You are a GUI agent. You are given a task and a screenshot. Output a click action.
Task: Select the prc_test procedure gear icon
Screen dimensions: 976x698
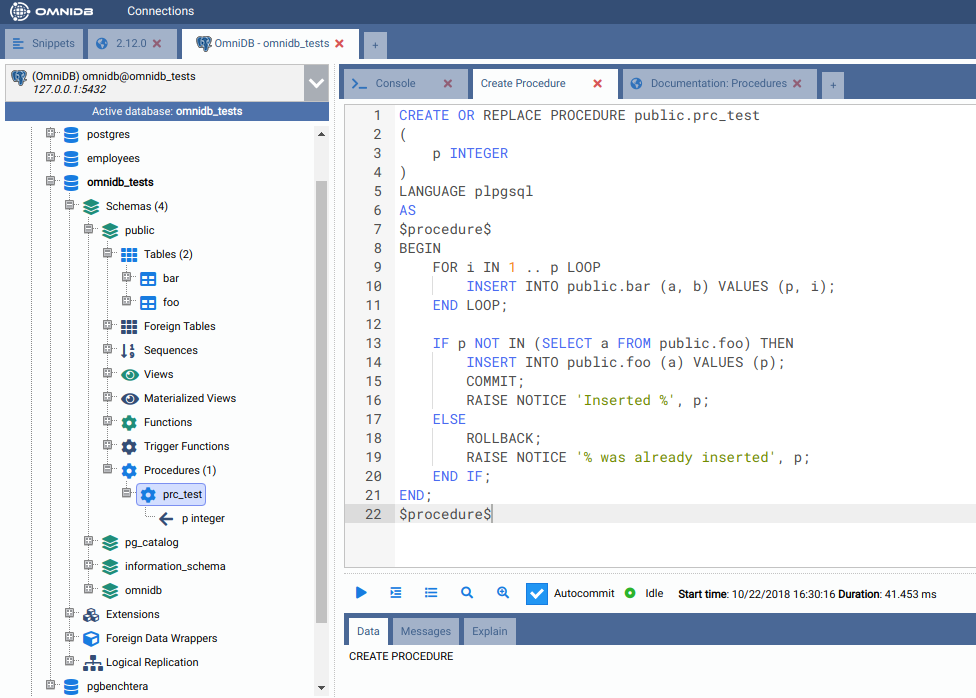click(x=148, y=494)
